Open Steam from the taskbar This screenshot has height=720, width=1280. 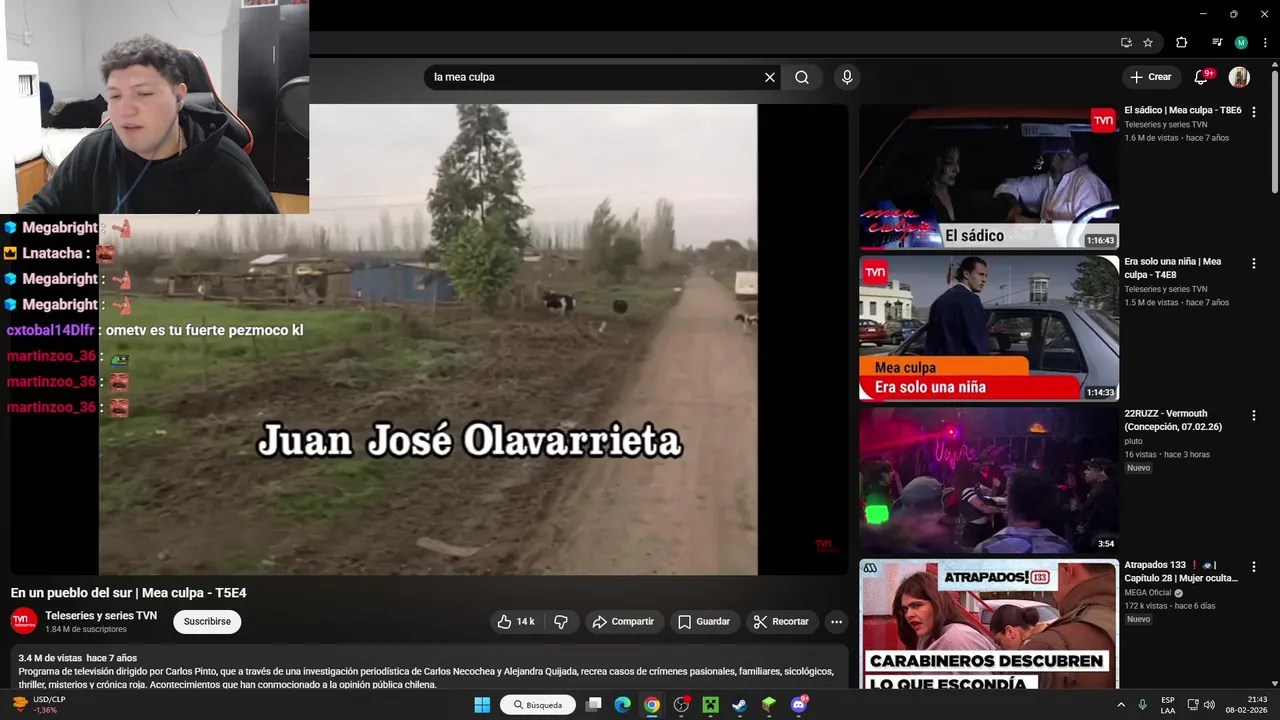739,705
